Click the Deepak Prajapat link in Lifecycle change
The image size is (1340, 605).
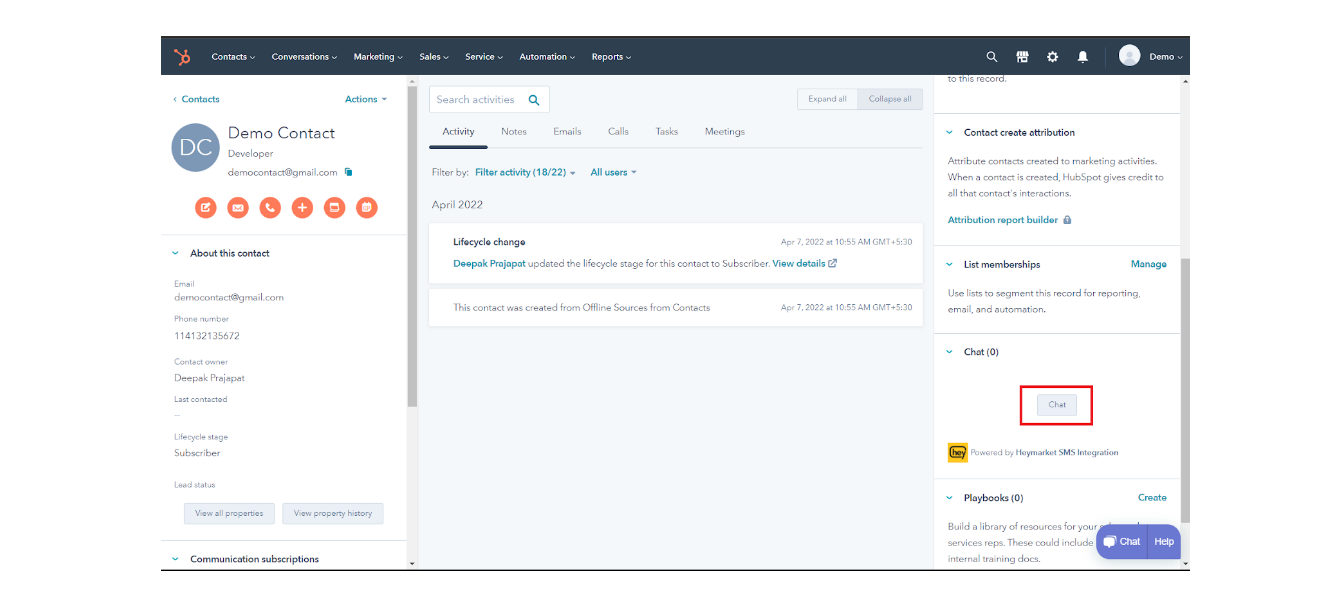click(x=489, y=264)
